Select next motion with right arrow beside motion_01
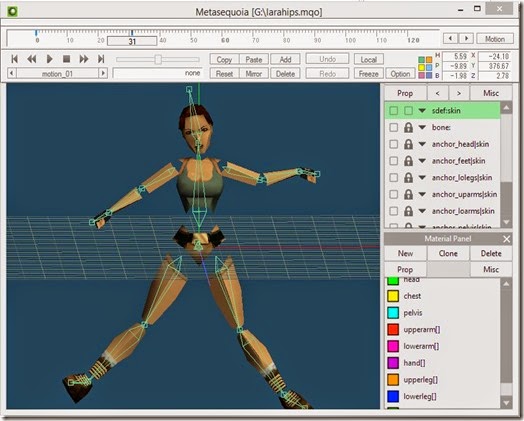Screen dimensions: 524x421 [x=103, y=73]
